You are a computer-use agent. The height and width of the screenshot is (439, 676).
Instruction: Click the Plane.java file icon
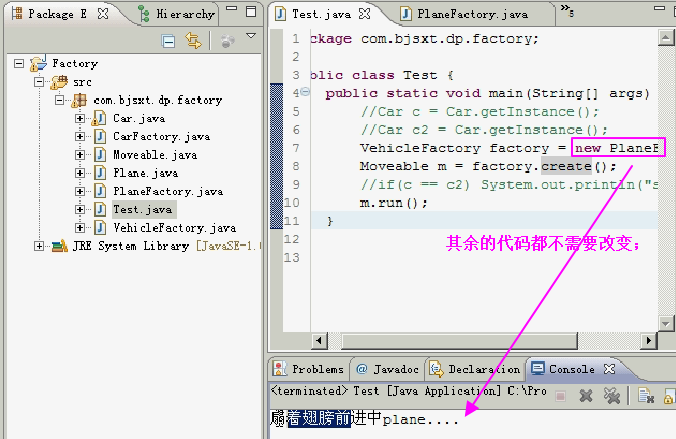click(100, 173)
